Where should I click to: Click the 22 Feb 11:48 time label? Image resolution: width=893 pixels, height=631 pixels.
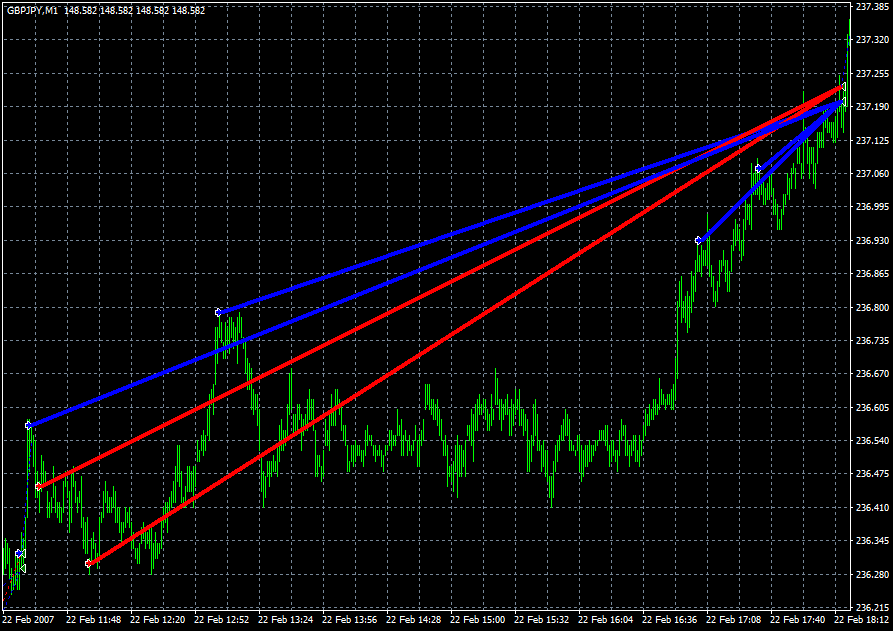[94, 620]
